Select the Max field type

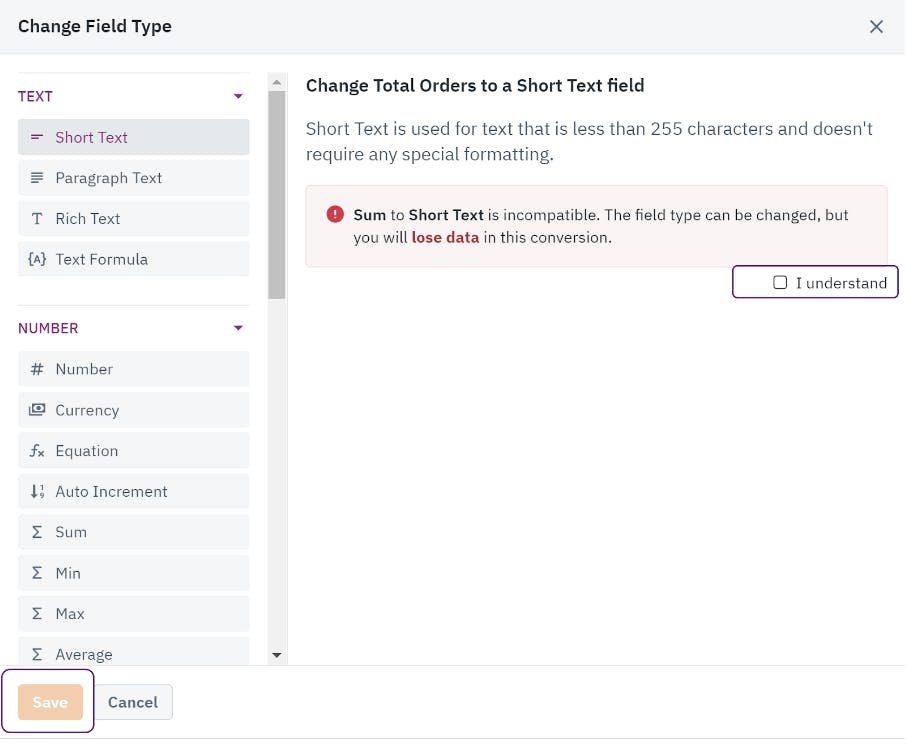click(x=133, y=613)
